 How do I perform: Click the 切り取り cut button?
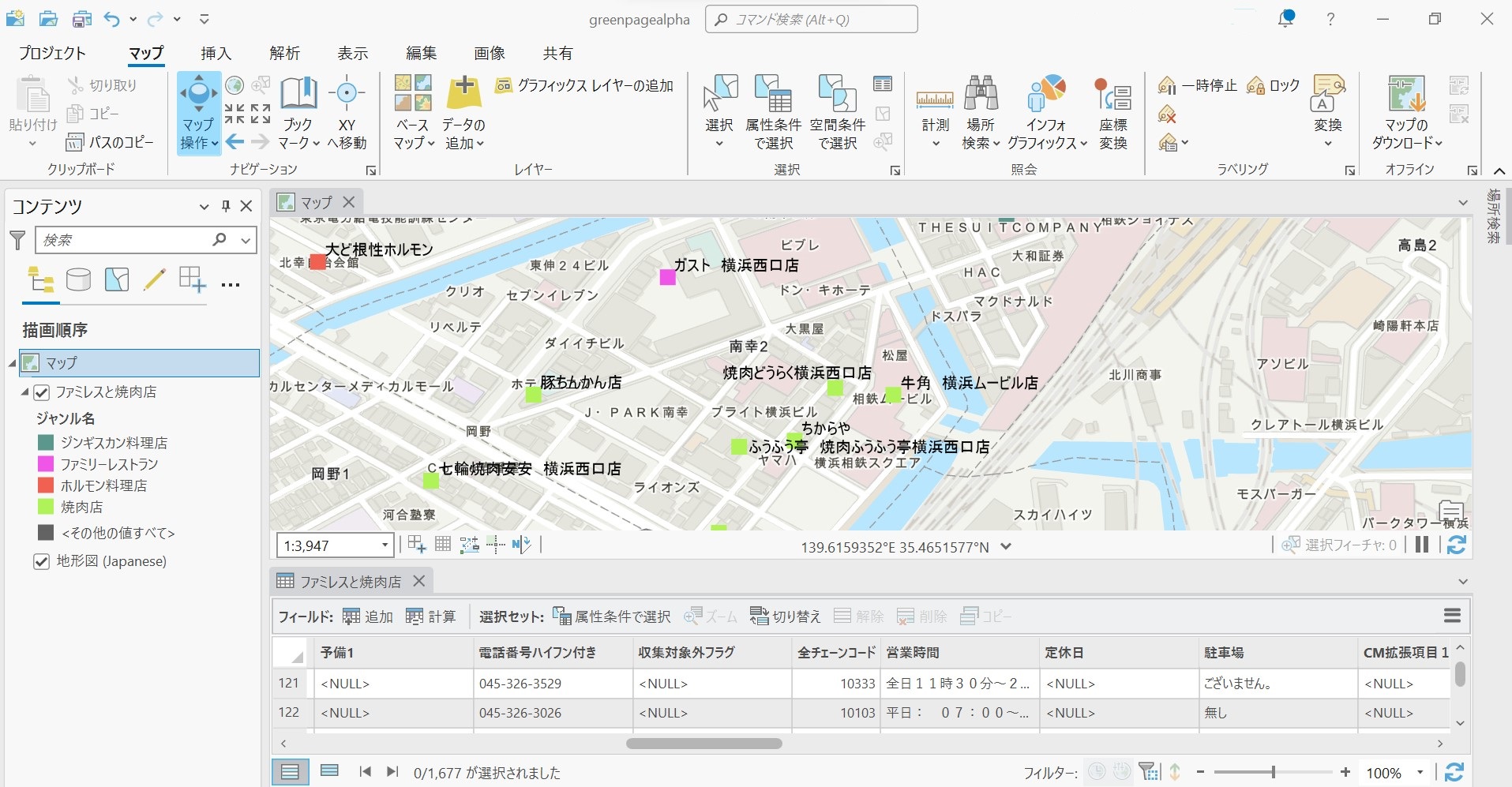click(x=102, y=85)
